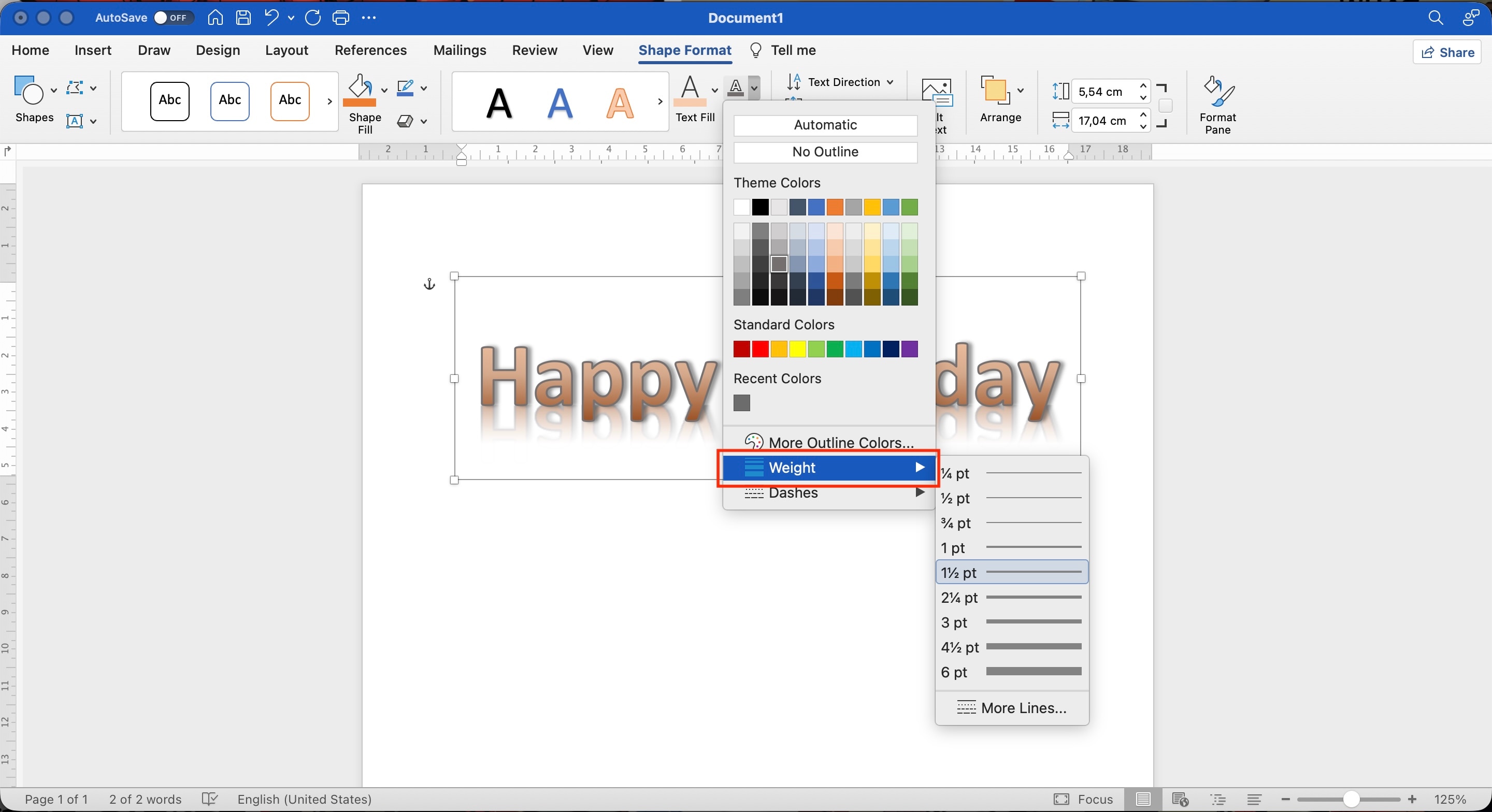Print the document using the printer icon
The width and height of the screenshot is (1492, 812).
(340, 18)
